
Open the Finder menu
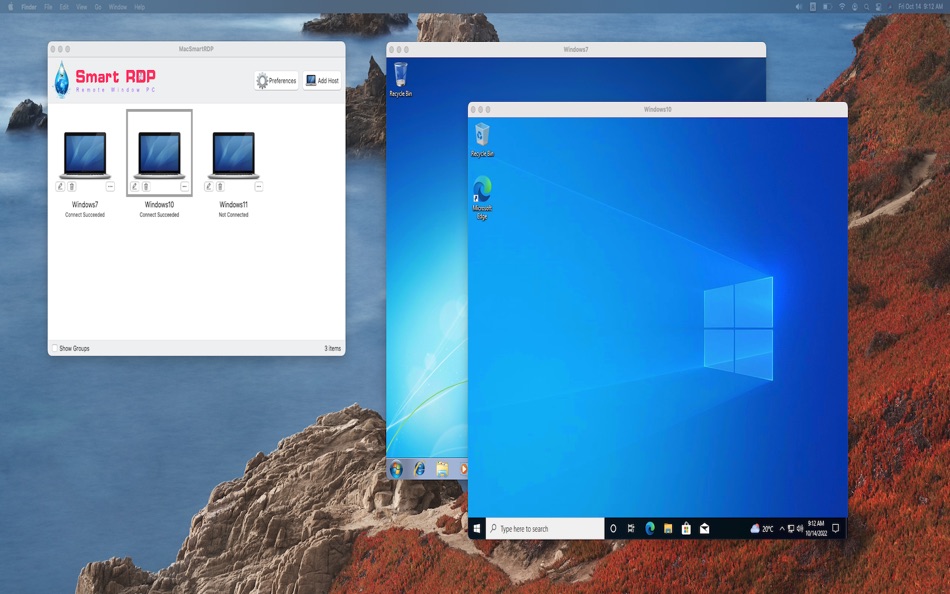29,7
